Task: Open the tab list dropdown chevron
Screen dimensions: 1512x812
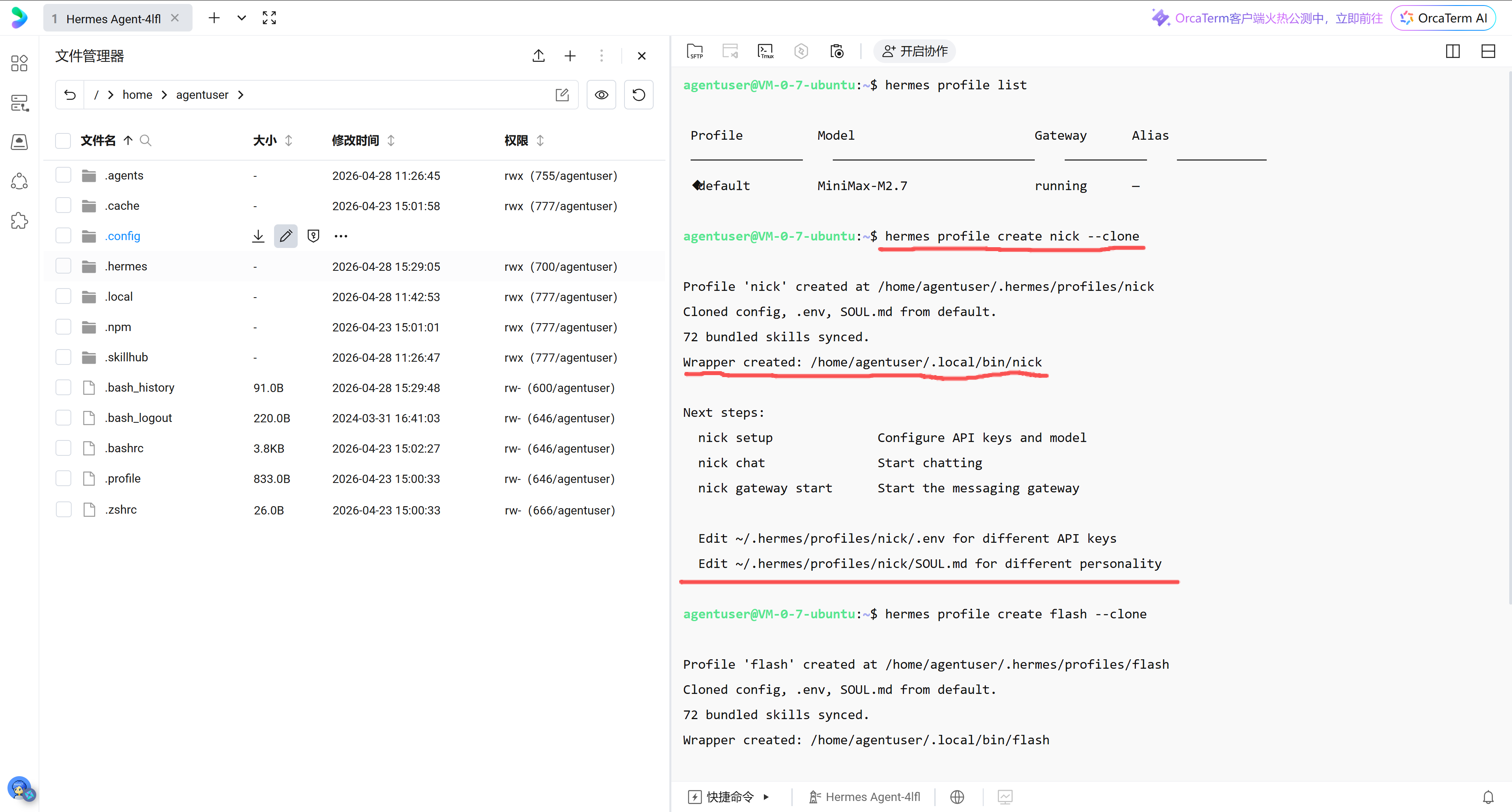Action: coord(241,18)
